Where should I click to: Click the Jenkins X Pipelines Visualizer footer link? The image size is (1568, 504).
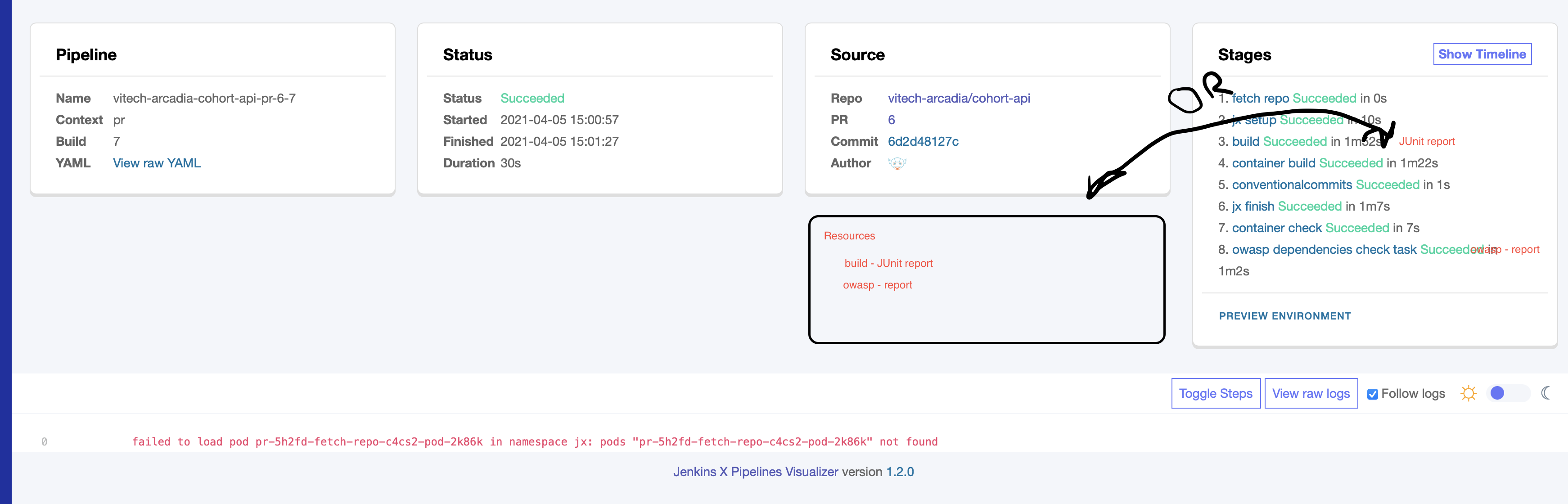click(755, 472)
